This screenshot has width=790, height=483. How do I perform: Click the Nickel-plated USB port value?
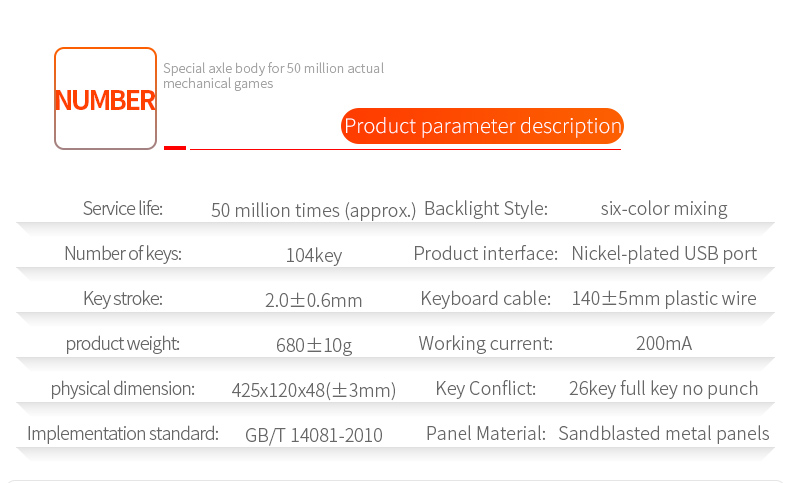coord(664,254)
